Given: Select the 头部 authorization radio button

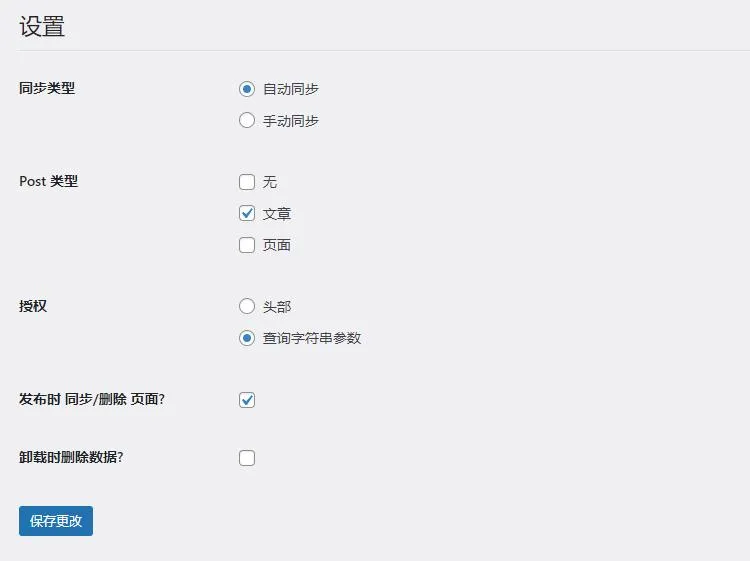Looking at the screenshot, I should coord(247,307).
